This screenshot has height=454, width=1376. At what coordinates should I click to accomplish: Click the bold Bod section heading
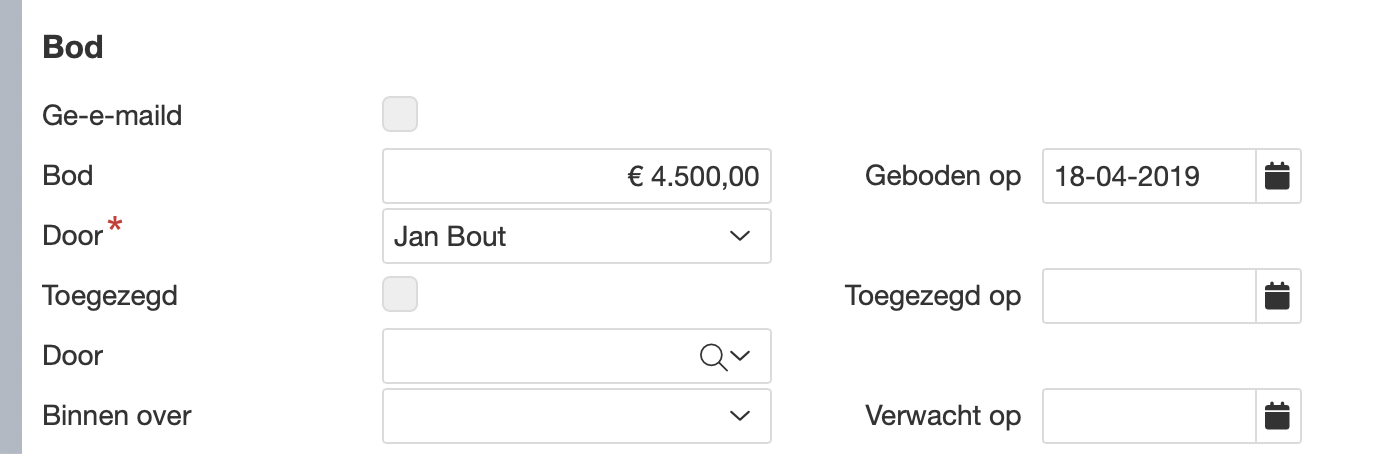(73, 47)
